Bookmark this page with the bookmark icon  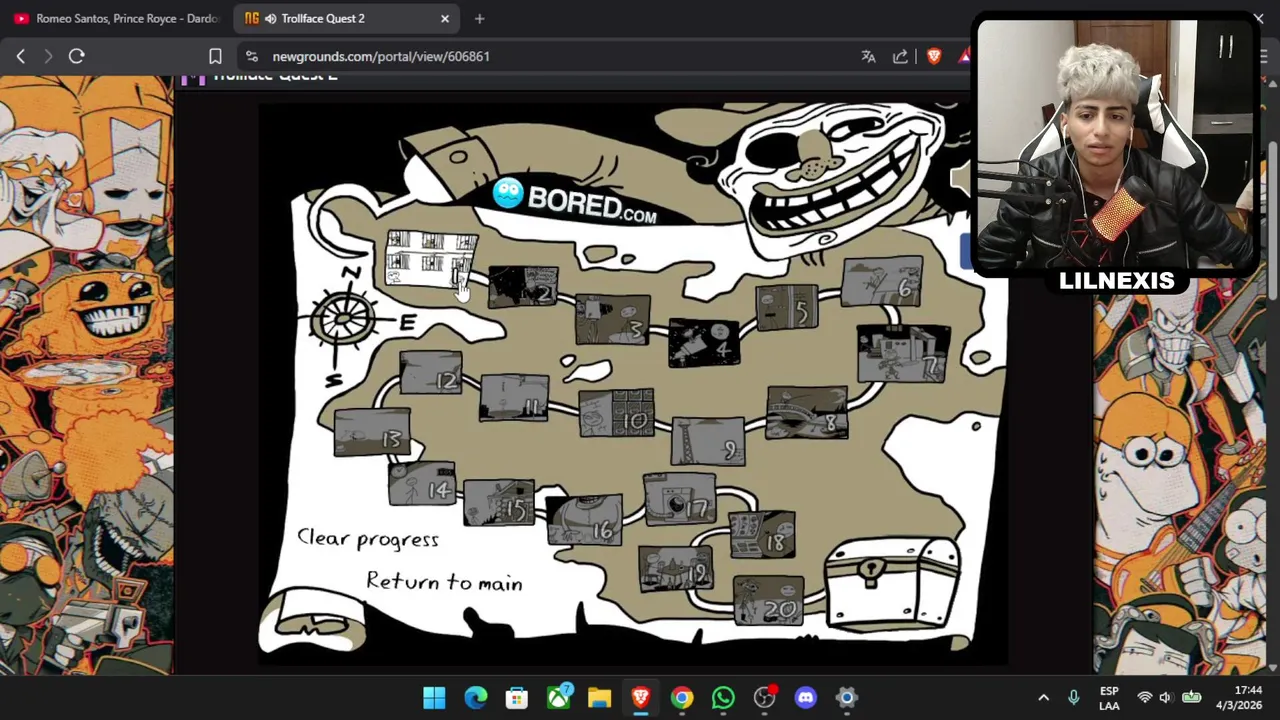coord(215,56)
